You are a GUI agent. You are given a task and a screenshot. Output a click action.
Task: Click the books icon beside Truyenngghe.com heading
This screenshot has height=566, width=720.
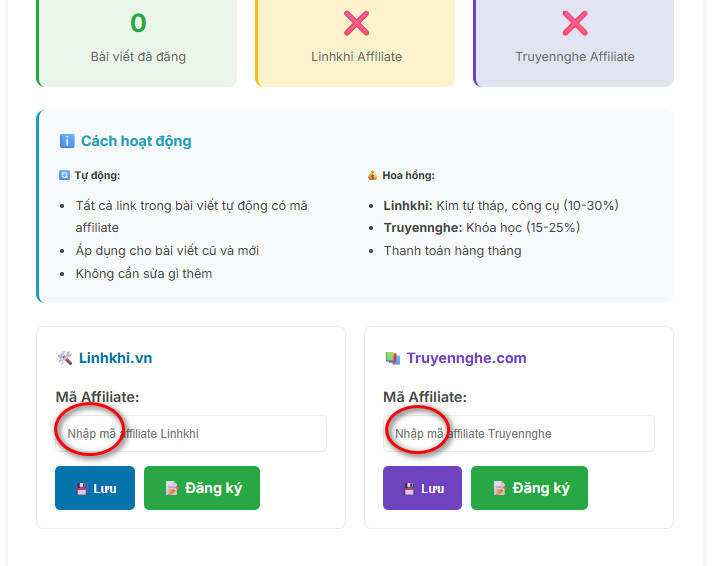(393, 358)
